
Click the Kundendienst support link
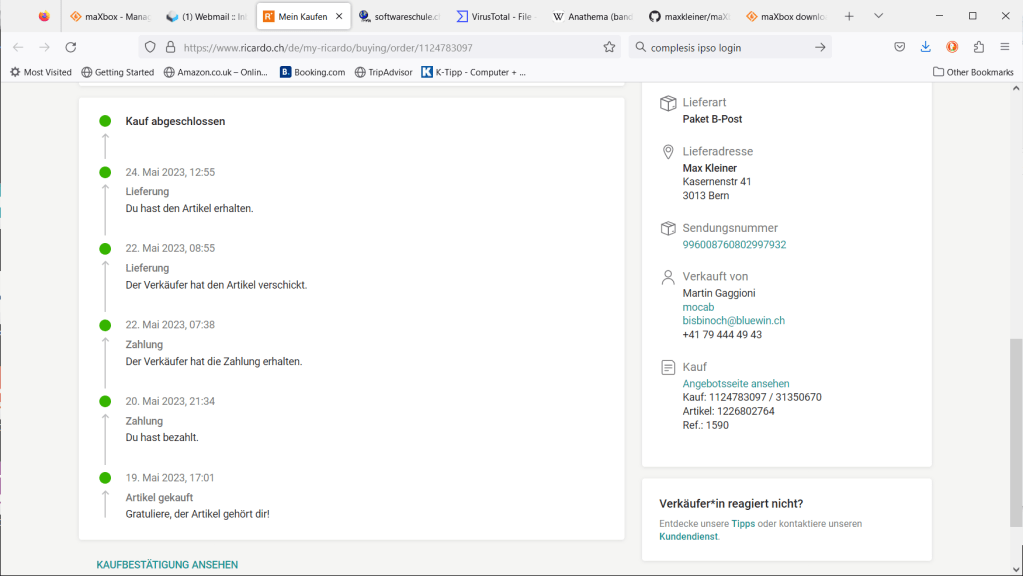[x=688, y=537]
